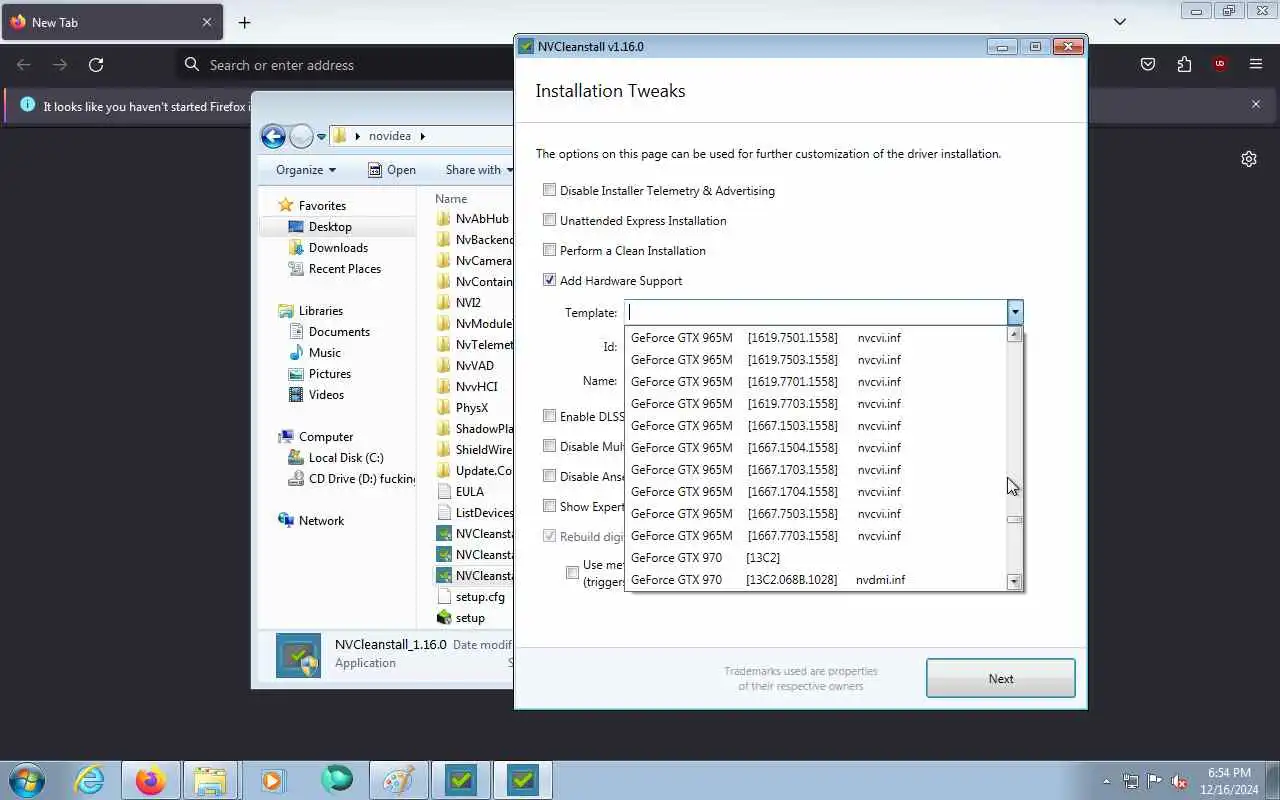
Task: Open Explorer recent locations dropdown arrow
Action: click(321, 137)
